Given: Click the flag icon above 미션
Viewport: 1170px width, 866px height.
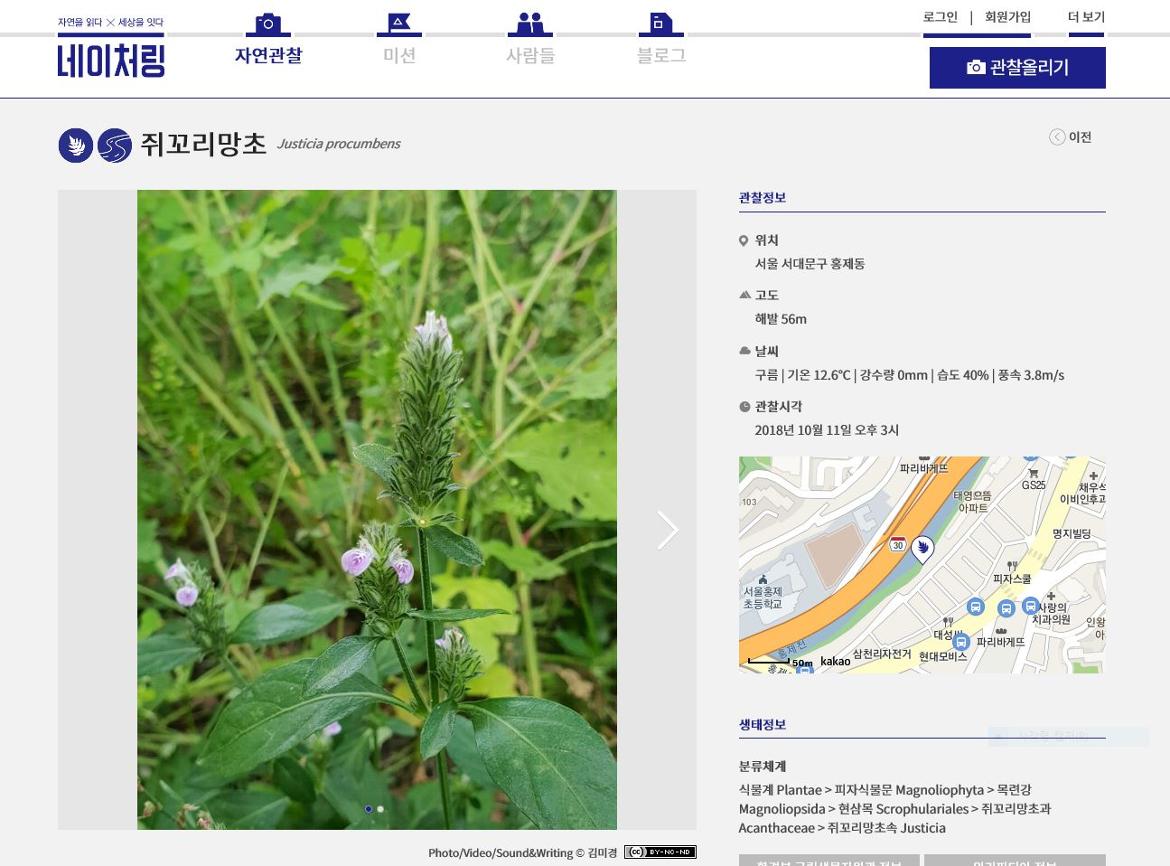Looking at the screenshot, I should click(x=399, y=24).
